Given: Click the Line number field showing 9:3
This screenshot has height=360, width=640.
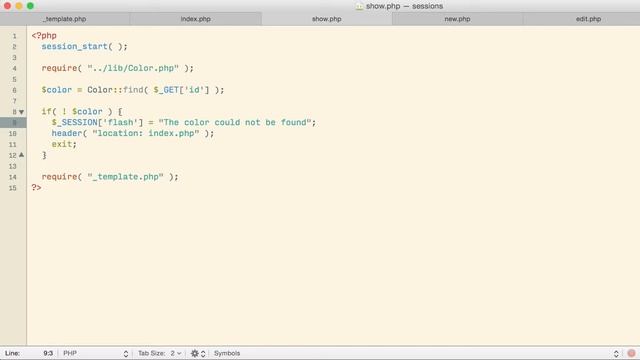Looking at the screenshot, I should pos(48,353).
